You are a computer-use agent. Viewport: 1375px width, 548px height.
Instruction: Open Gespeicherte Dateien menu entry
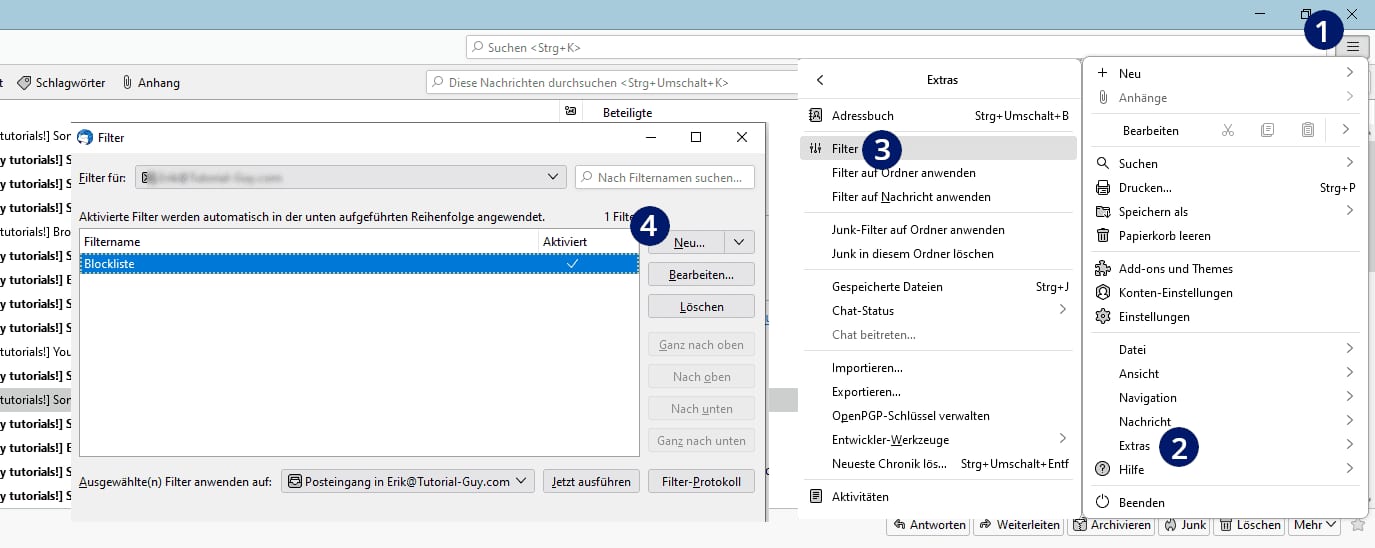tap(938, 286)
